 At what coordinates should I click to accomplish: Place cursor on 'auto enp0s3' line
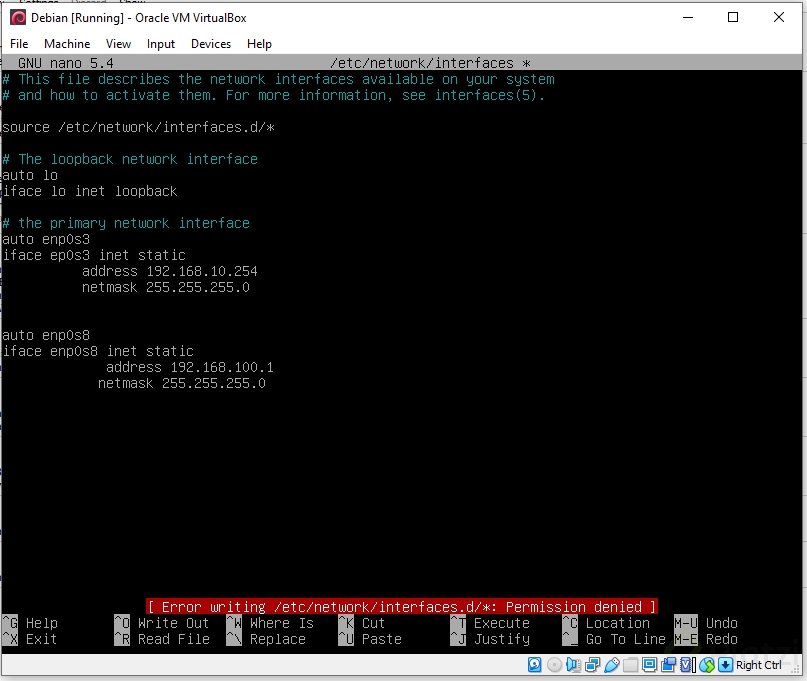[46, 239]
